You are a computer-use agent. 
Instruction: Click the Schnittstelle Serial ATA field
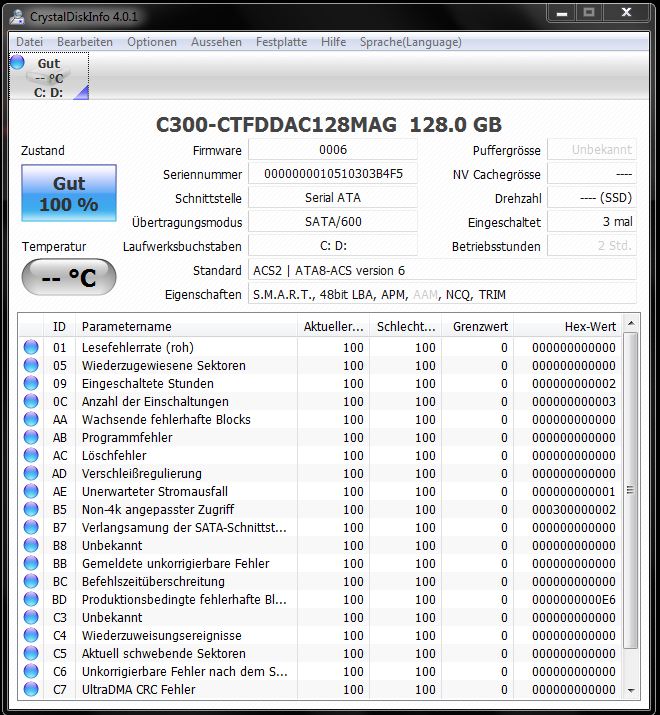coord(333,197)
